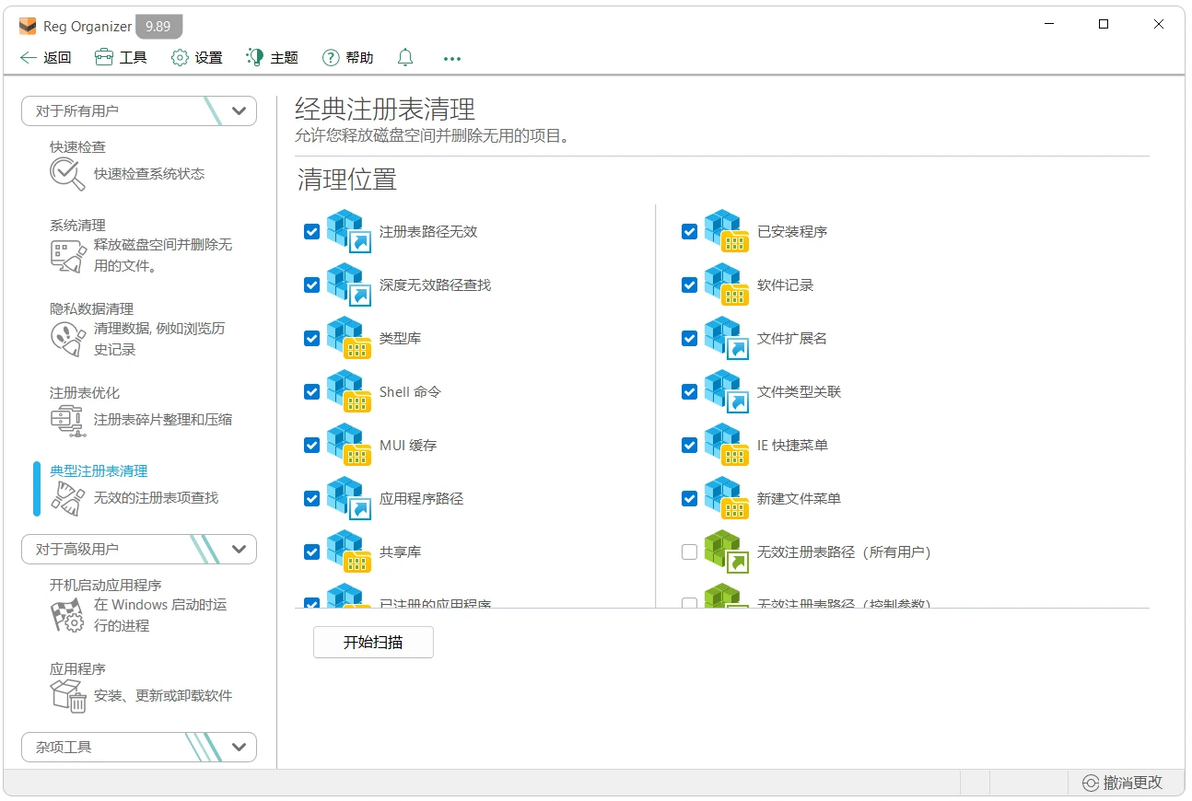Uncheck the 文件类型关联 checkbox
This screenshot has height=801, width=1192.
point(690,392)
